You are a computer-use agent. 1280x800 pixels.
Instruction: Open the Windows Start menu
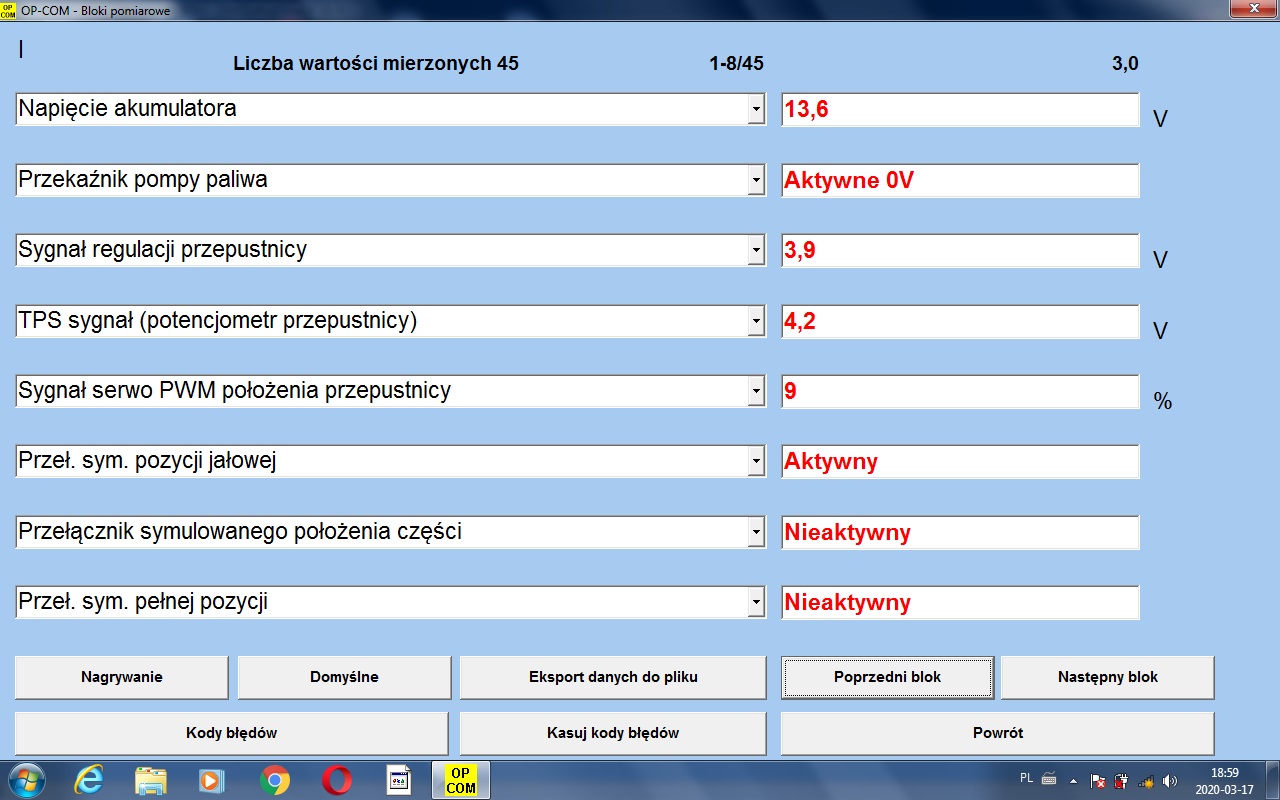[25, 780]
